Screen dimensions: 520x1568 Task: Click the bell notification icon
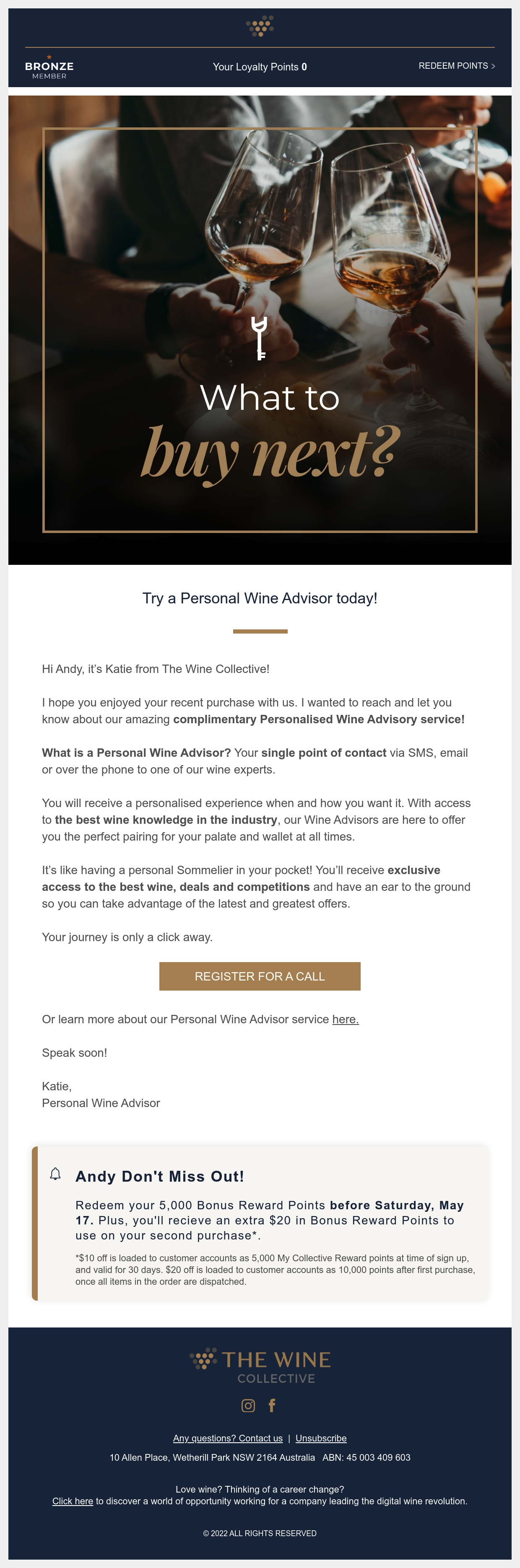55,1174
